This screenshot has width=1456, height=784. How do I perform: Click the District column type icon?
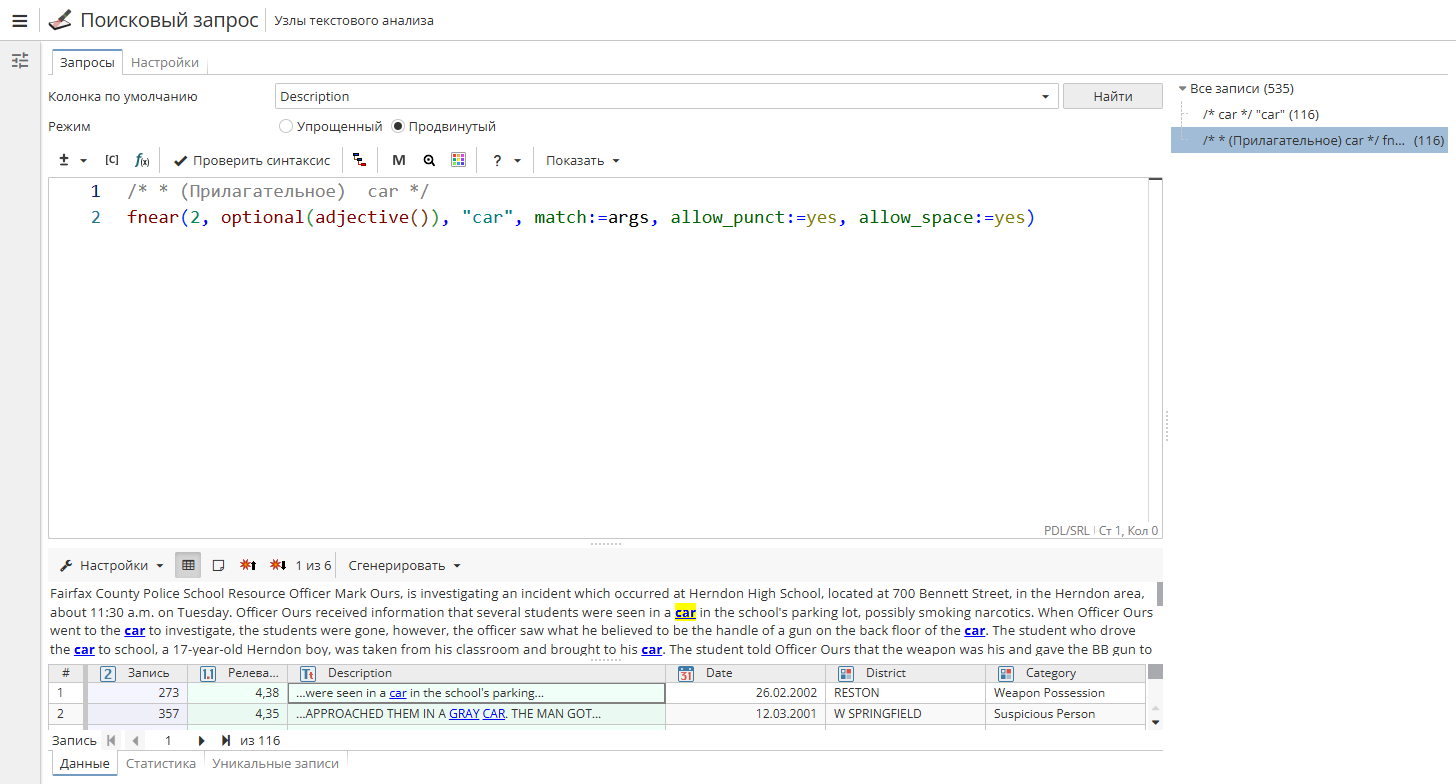coord(846,673)
